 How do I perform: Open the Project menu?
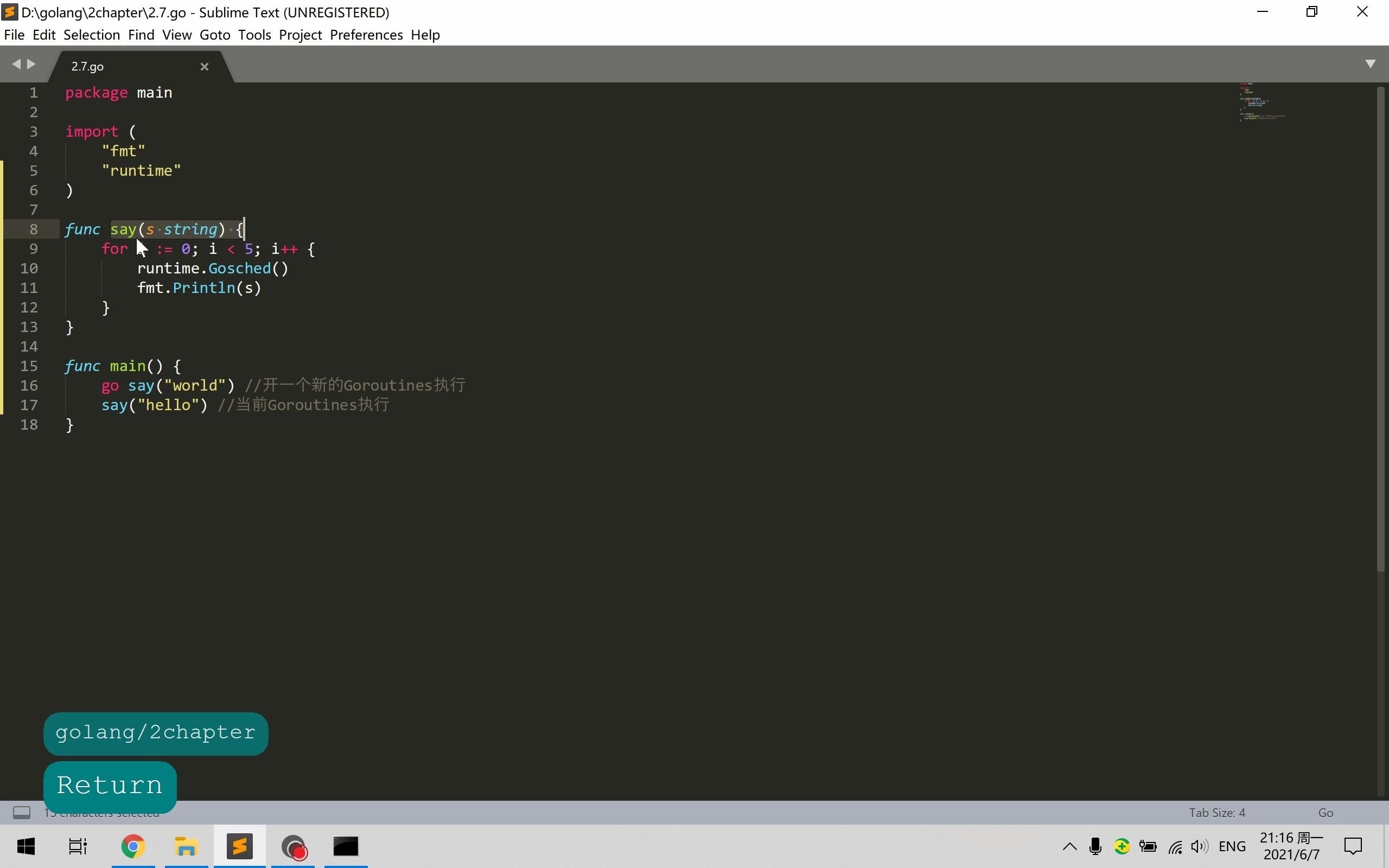point(300,35)
